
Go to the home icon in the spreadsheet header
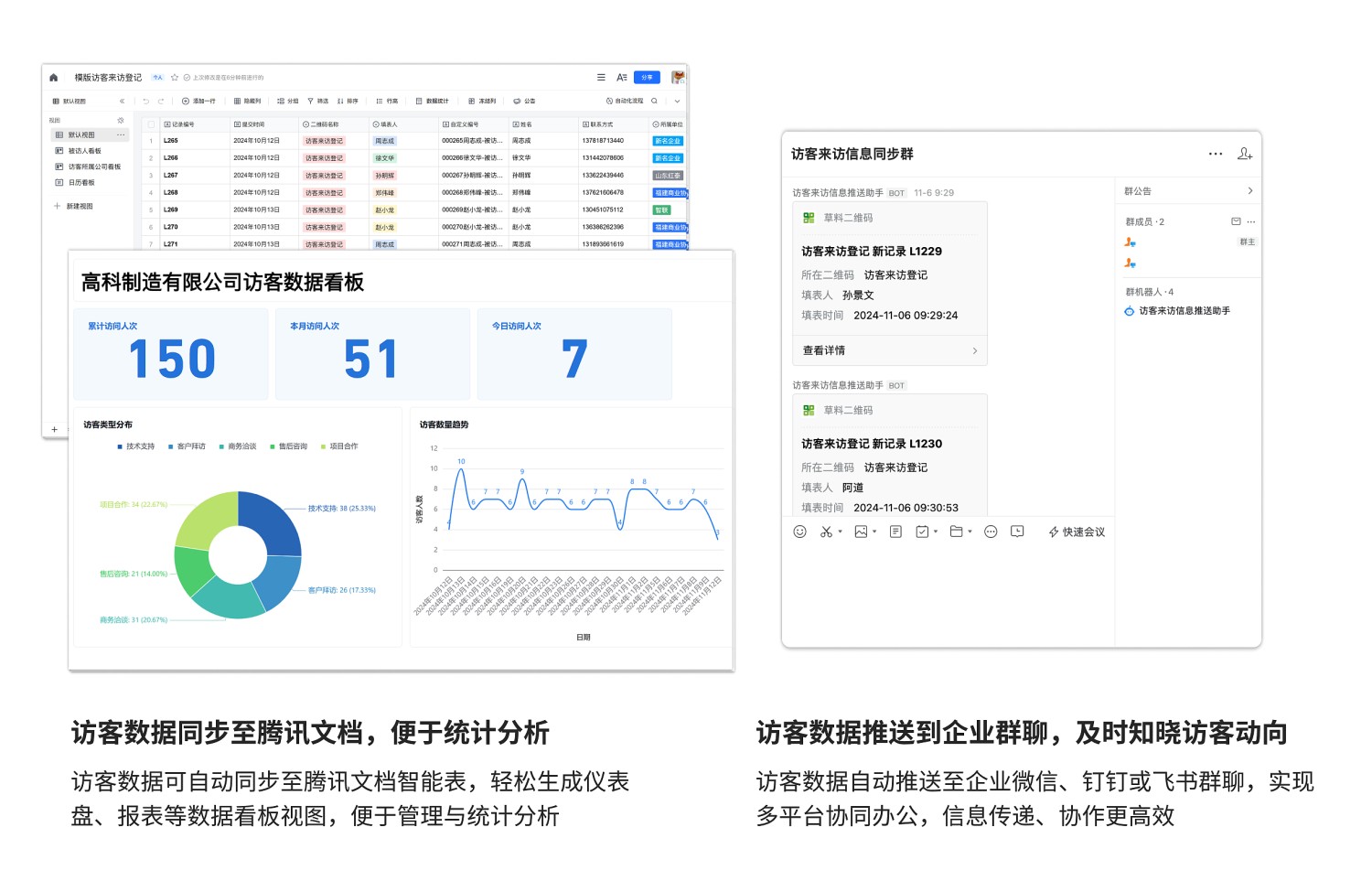point(53,78)
